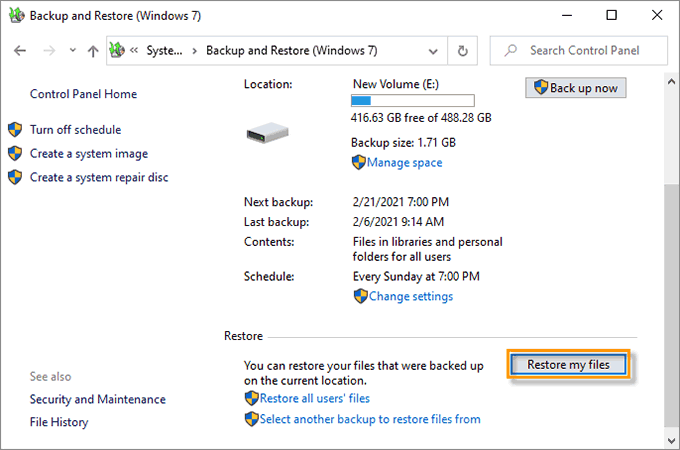
Task: Select the Backup size: 1.71 GB text
Action: tap(403, 143)
